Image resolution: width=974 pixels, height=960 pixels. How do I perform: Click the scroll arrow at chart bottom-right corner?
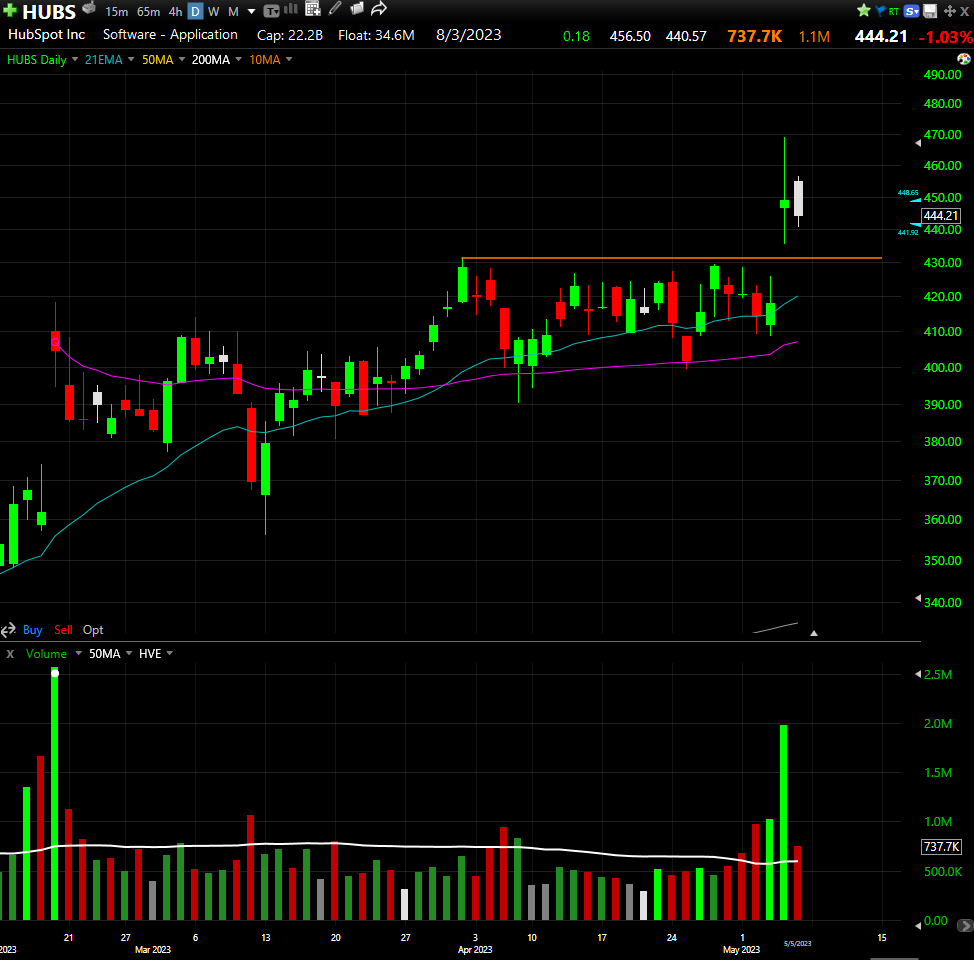[964, 926]
